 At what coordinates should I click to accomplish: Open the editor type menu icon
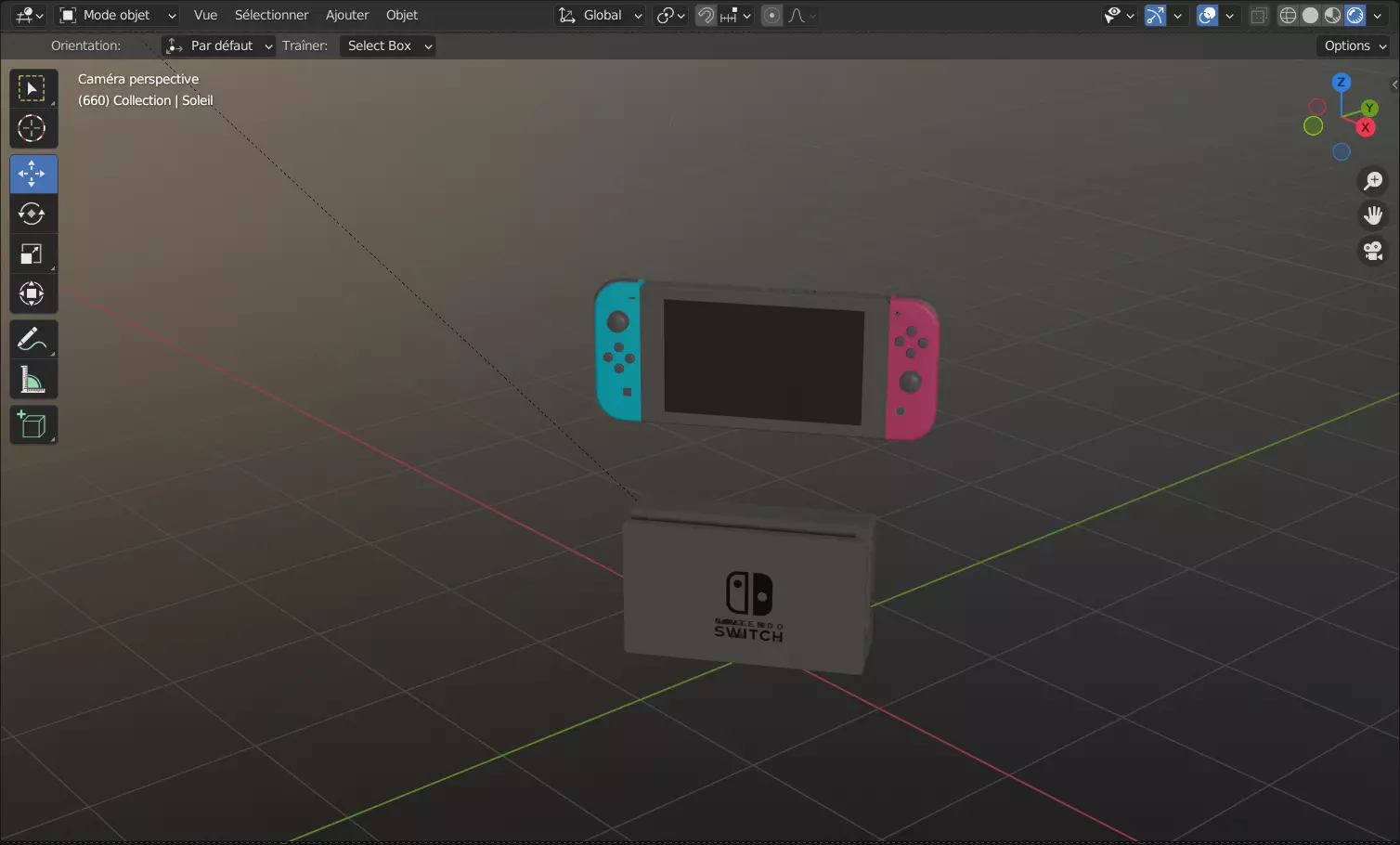coord(29,16)
